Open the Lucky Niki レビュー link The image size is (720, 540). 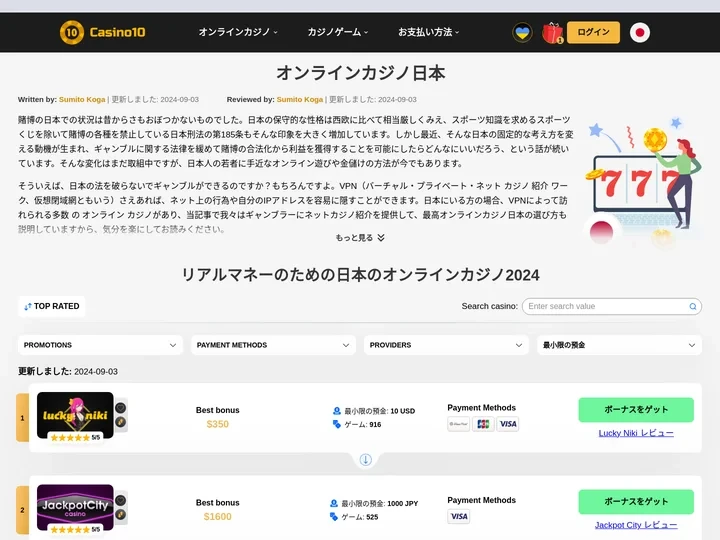coord(636,433)
